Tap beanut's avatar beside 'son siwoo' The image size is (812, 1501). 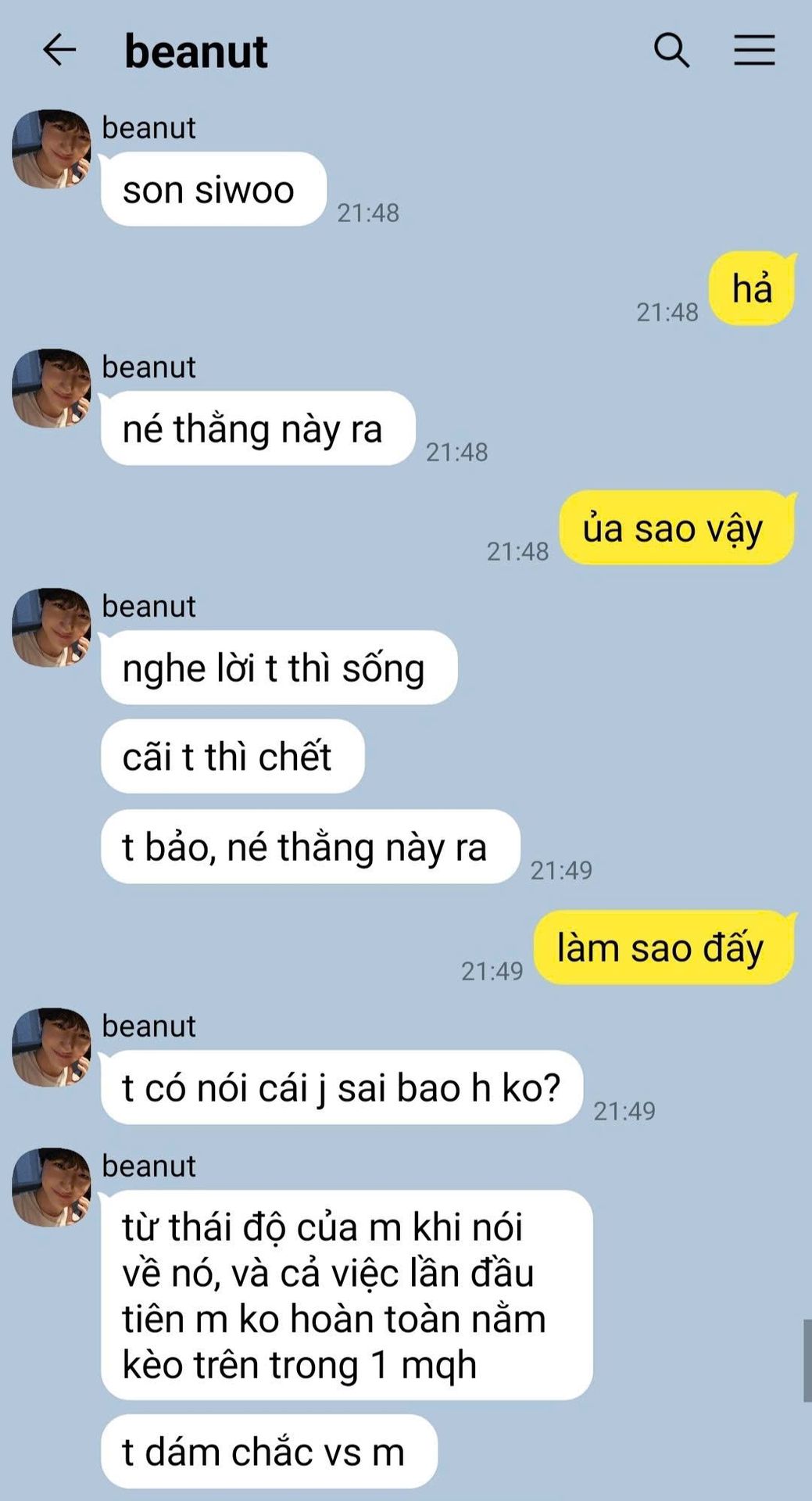pos(51,149)
